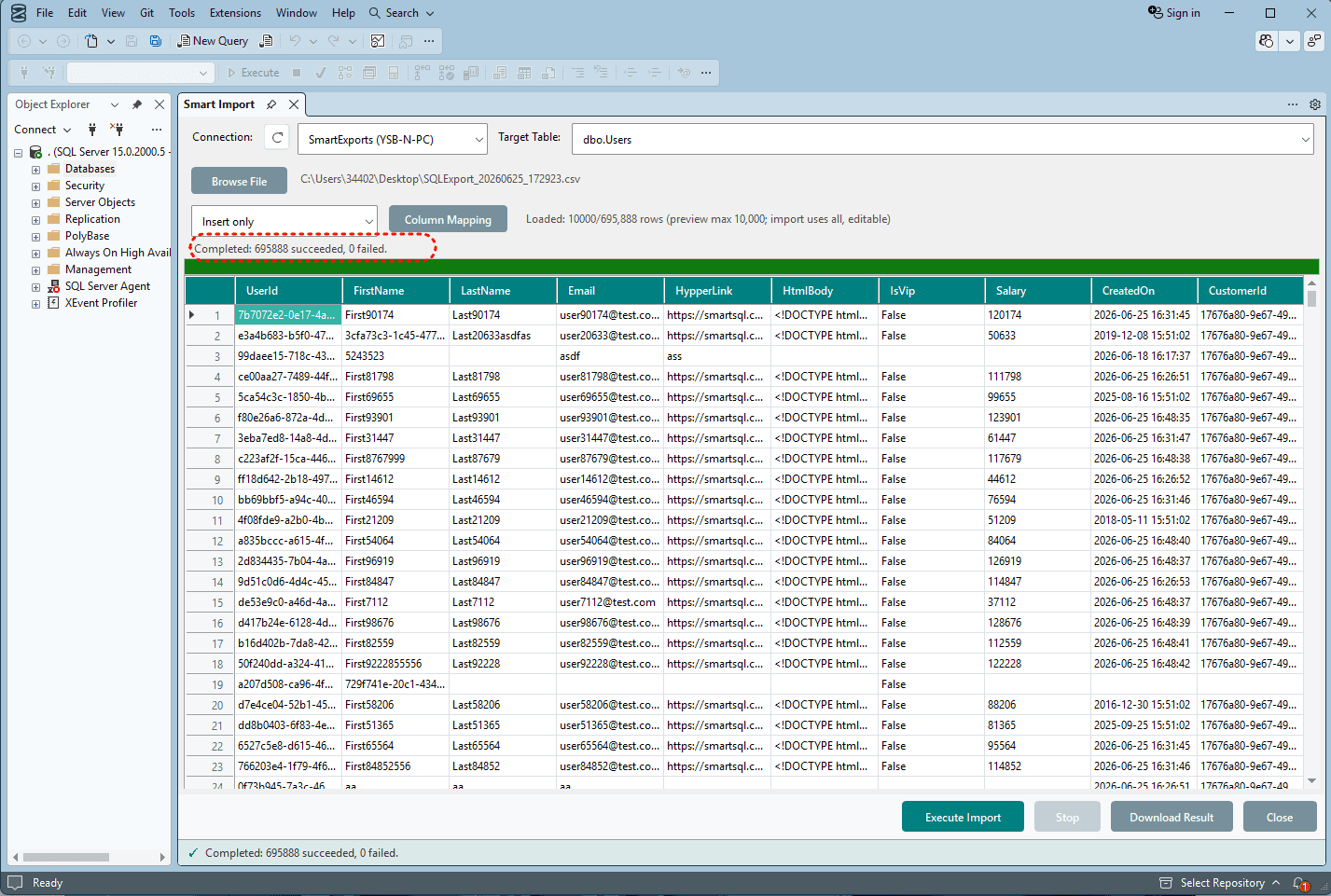Image resolution: width=1331 pixels, height=896 pixels.
Task: Click the feedback icon at top right
Action: 1313,41
